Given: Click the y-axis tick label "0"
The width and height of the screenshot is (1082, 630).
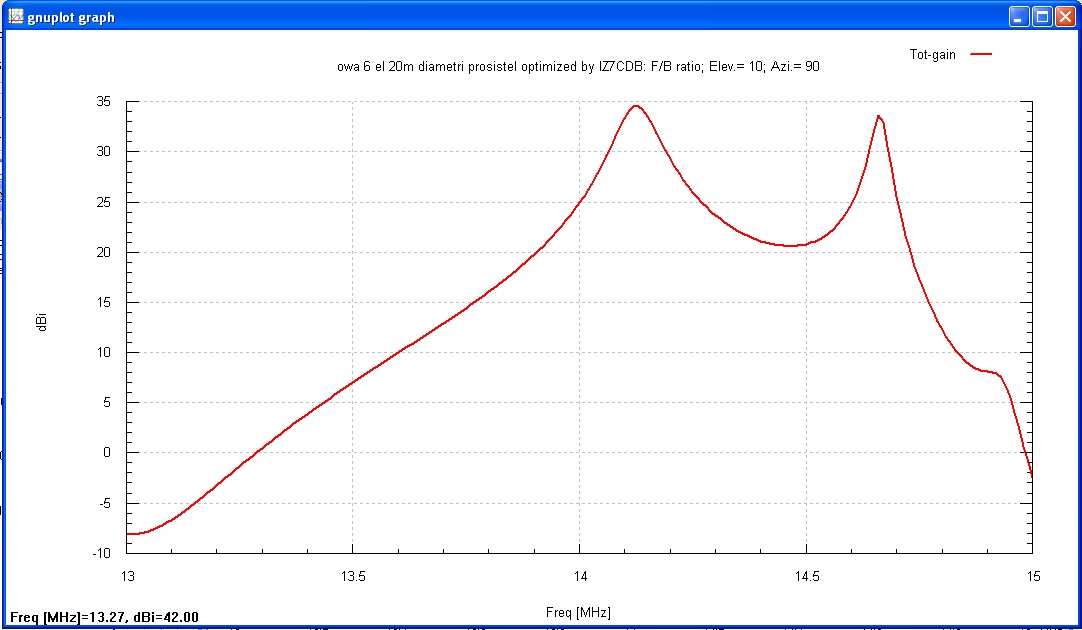Looking at the screenshot, I should tap(107, 453).
